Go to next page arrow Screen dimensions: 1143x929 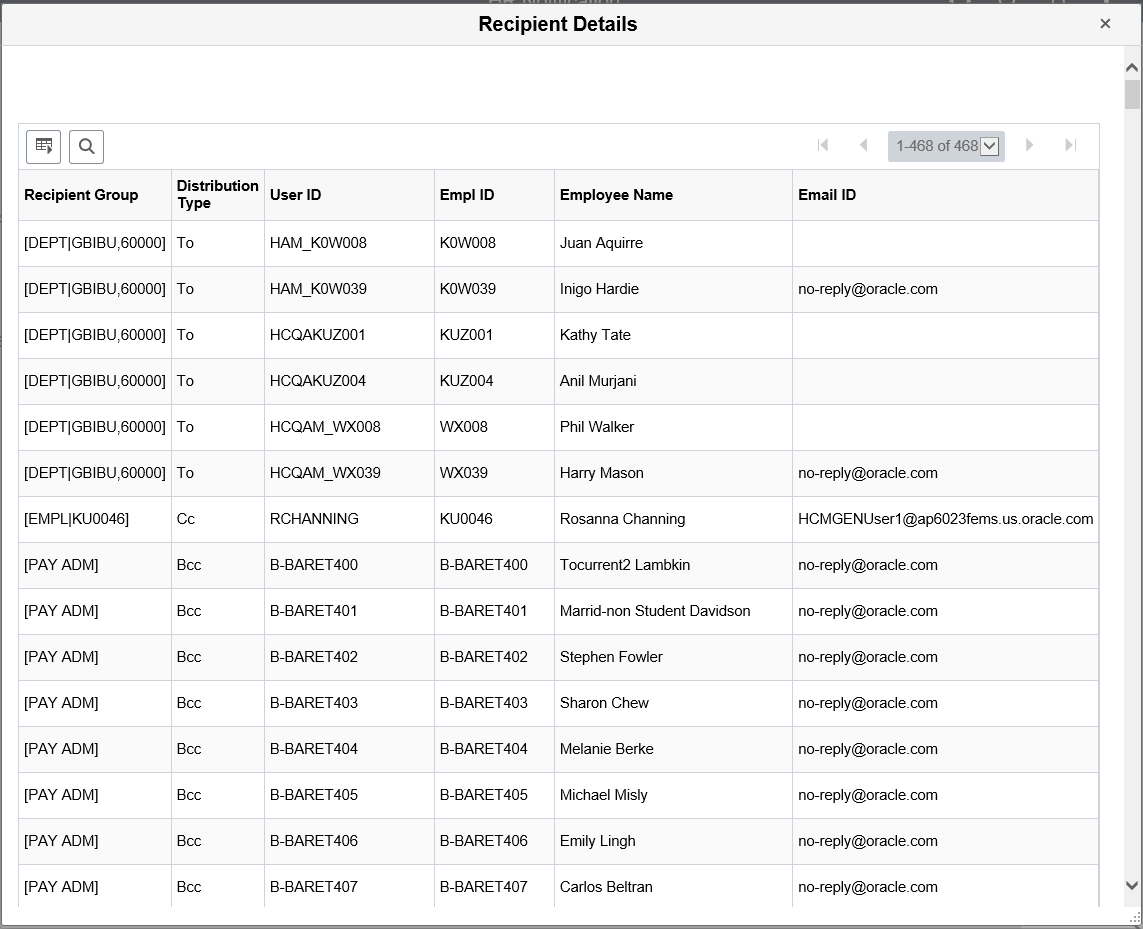(1029, 145)
